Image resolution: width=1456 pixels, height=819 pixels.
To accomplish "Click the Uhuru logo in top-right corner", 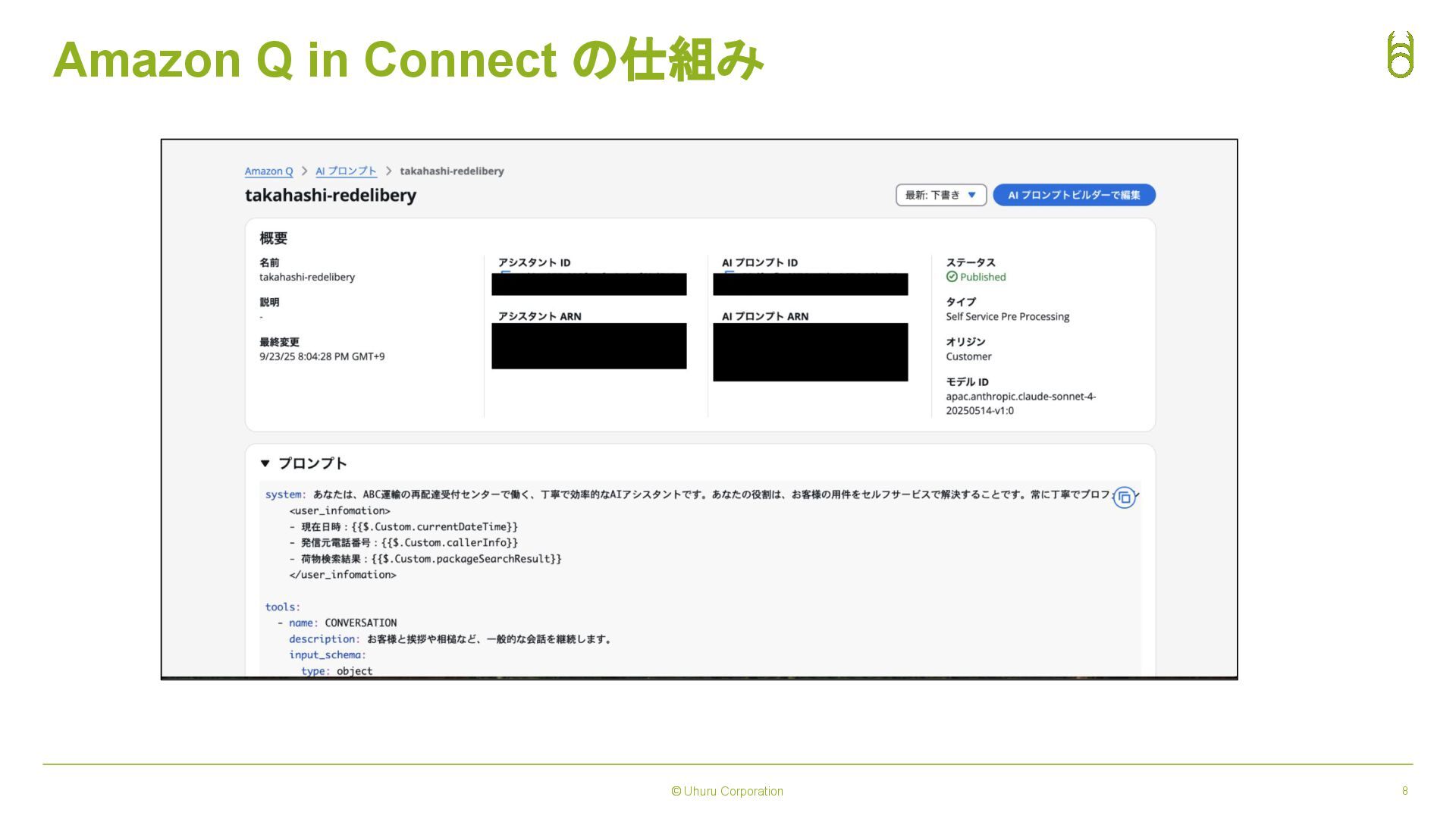I will 1400,55.
